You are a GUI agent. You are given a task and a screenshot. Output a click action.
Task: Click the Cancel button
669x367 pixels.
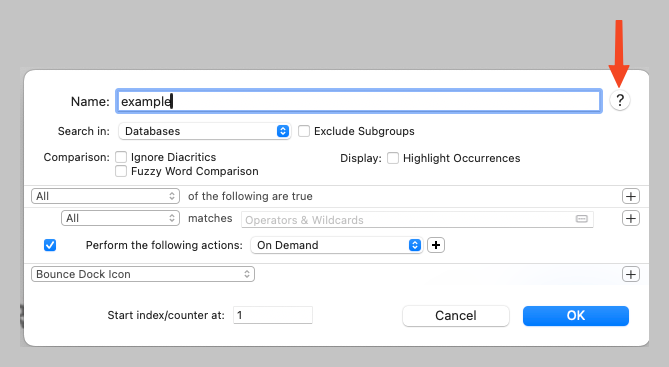pyautogui.click(x=456, y=316)
